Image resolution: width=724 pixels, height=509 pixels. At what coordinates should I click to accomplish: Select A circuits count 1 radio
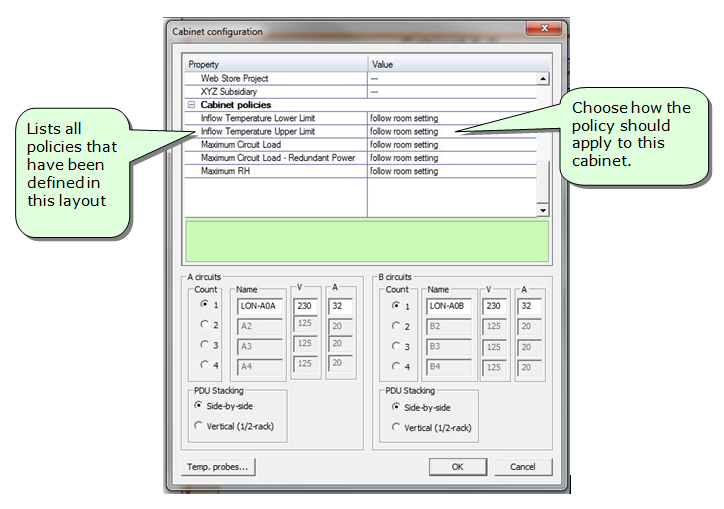[x=204, y=305]
